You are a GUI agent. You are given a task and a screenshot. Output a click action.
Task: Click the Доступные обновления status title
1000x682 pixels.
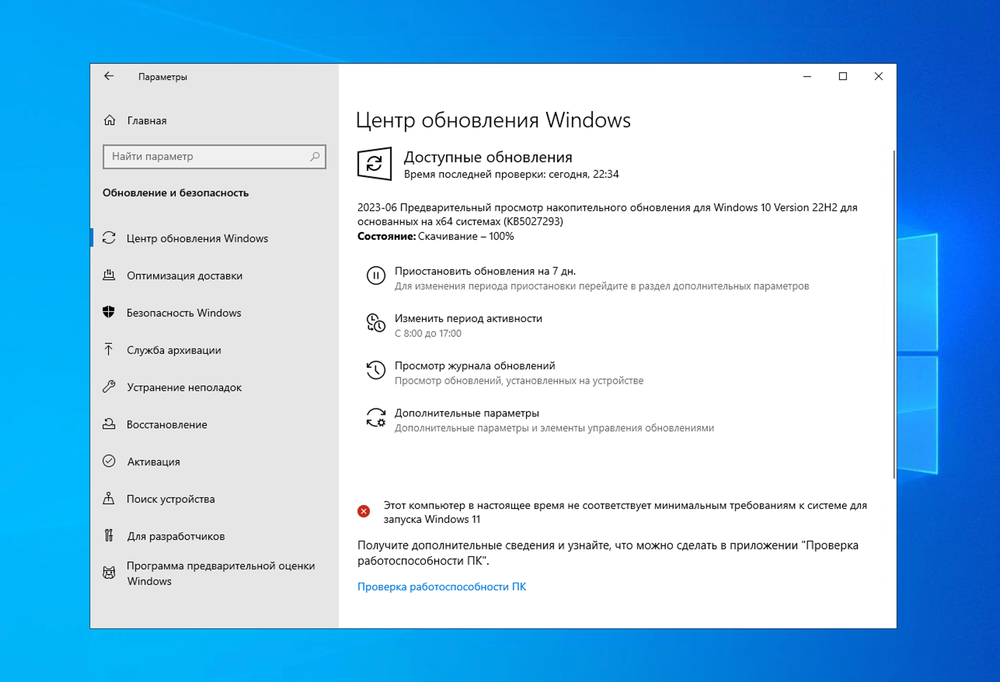pos(488,157)
